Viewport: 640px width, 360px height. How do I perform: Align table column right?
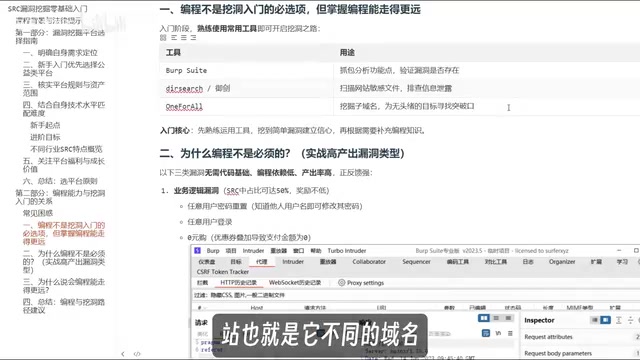(193, 38)
